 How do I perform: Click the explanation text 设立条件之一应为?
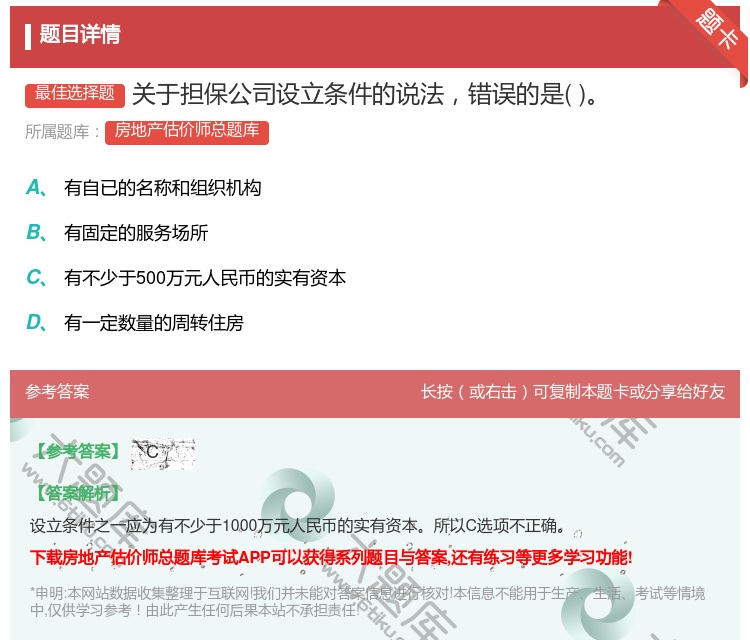point(297,526)
